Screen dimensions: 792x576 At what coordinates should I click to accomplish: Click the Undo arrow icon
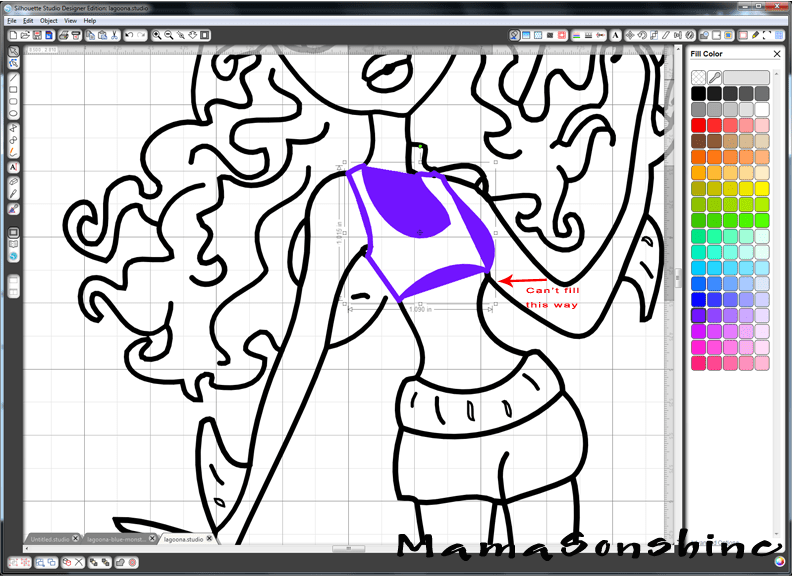[130, 35]
